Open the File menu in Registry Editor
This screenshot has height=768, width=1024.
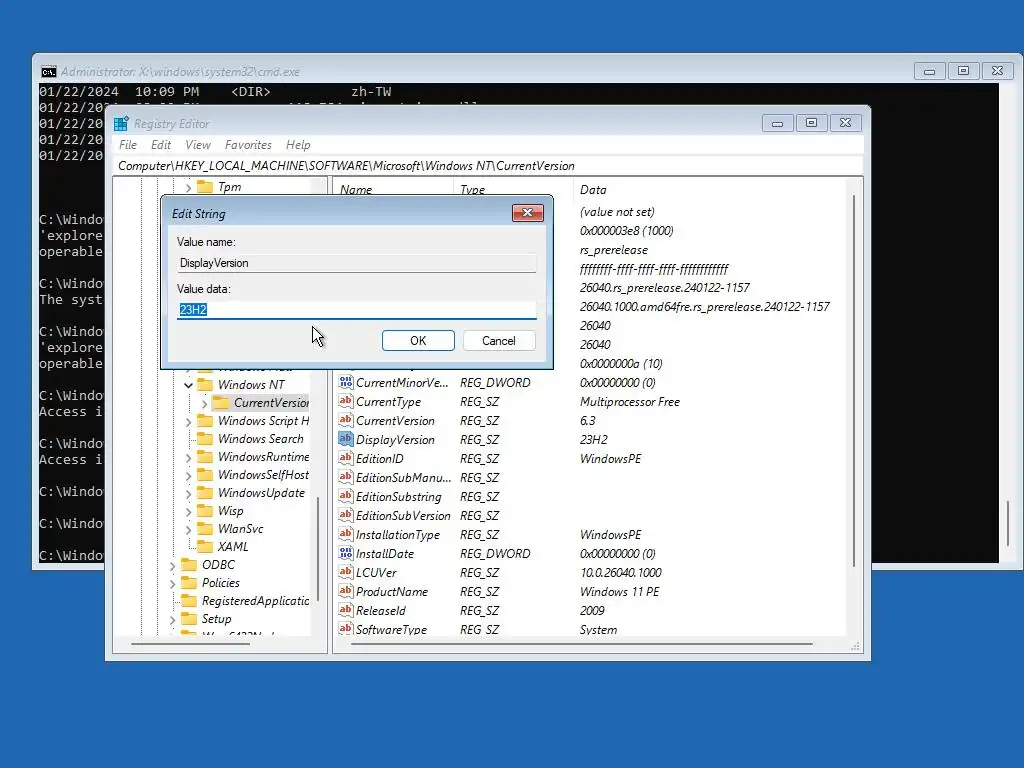pos(128,145)
